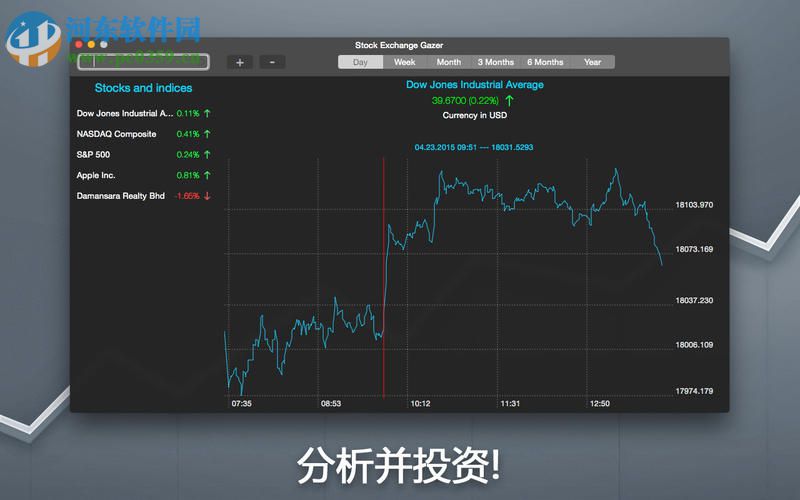800x500 pixels.
Task: Click the 04.23.2015 09:51 data point readout
Action: 473,147
